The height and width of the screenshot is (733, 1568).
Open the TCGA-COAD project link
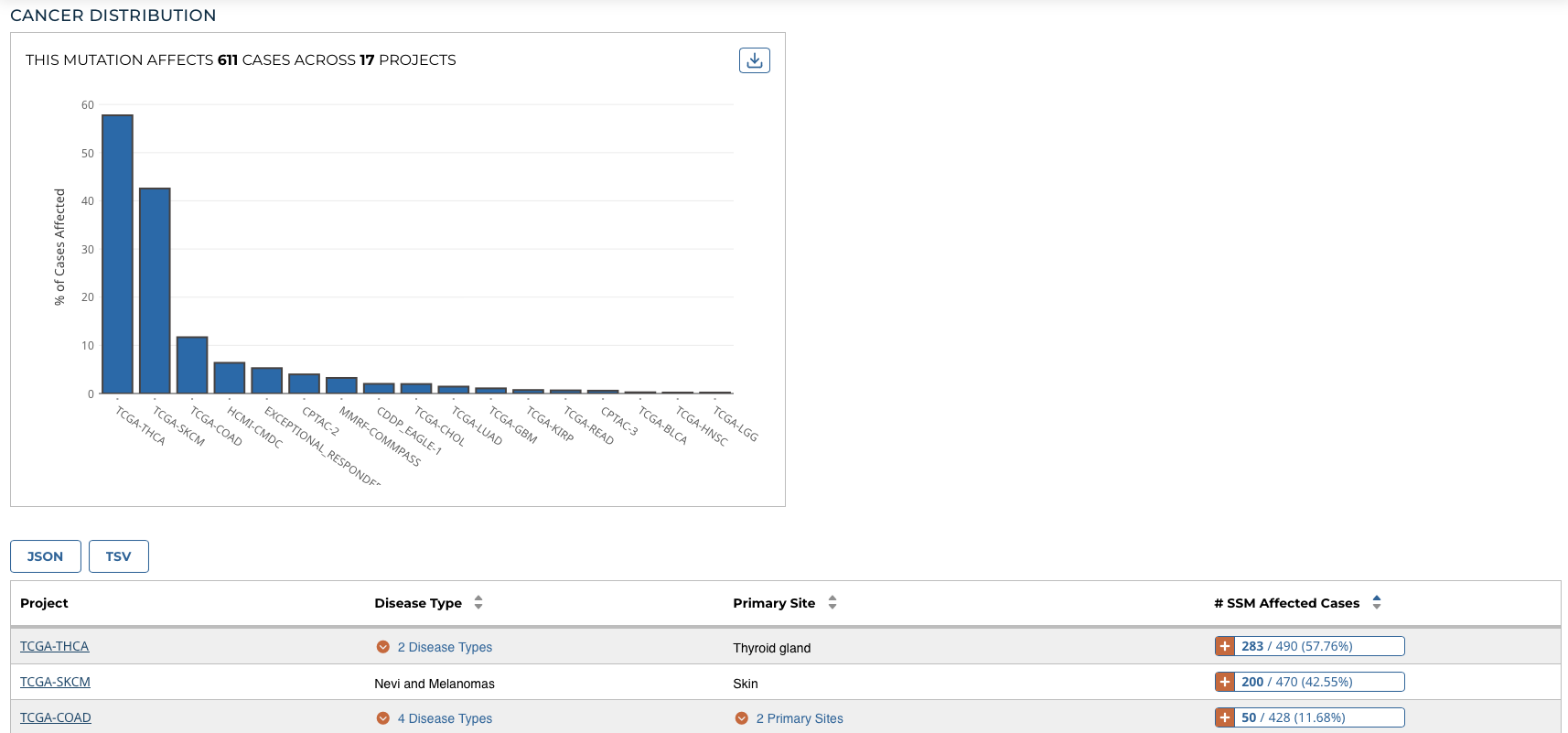pyautogui.click(x=55, y=717)
